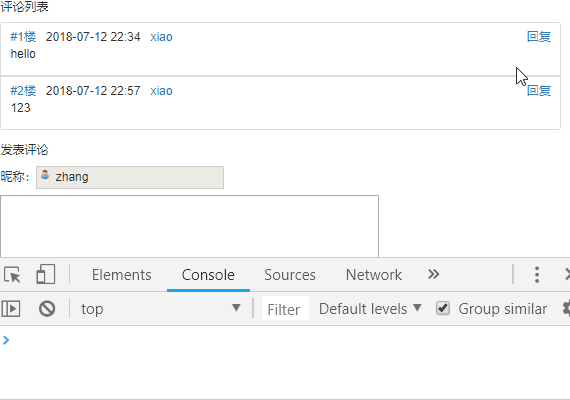
Task: Click the empty comment text area
Action: 189,226
